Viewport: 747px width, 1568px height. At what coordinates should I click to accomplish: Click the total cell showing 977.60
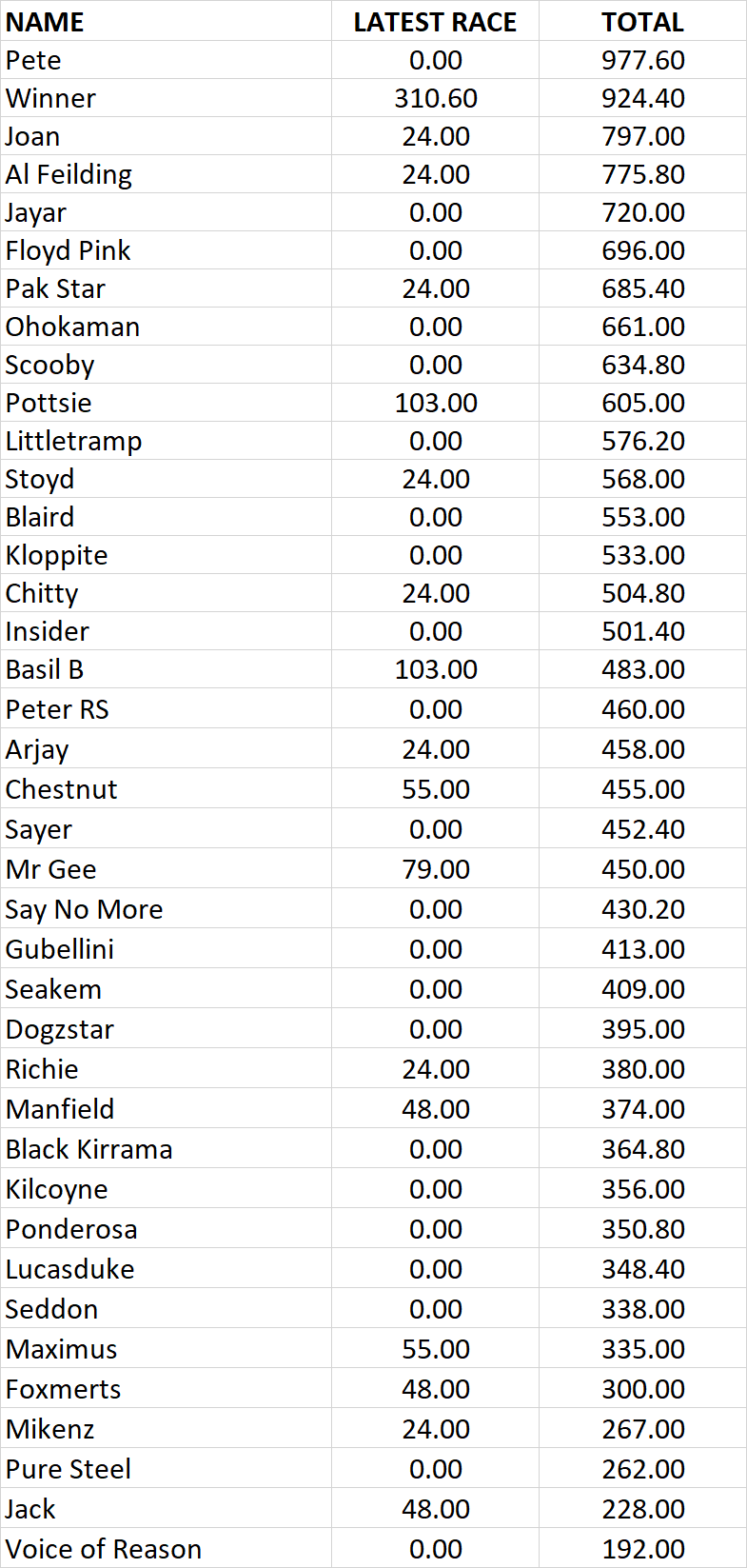642,60
